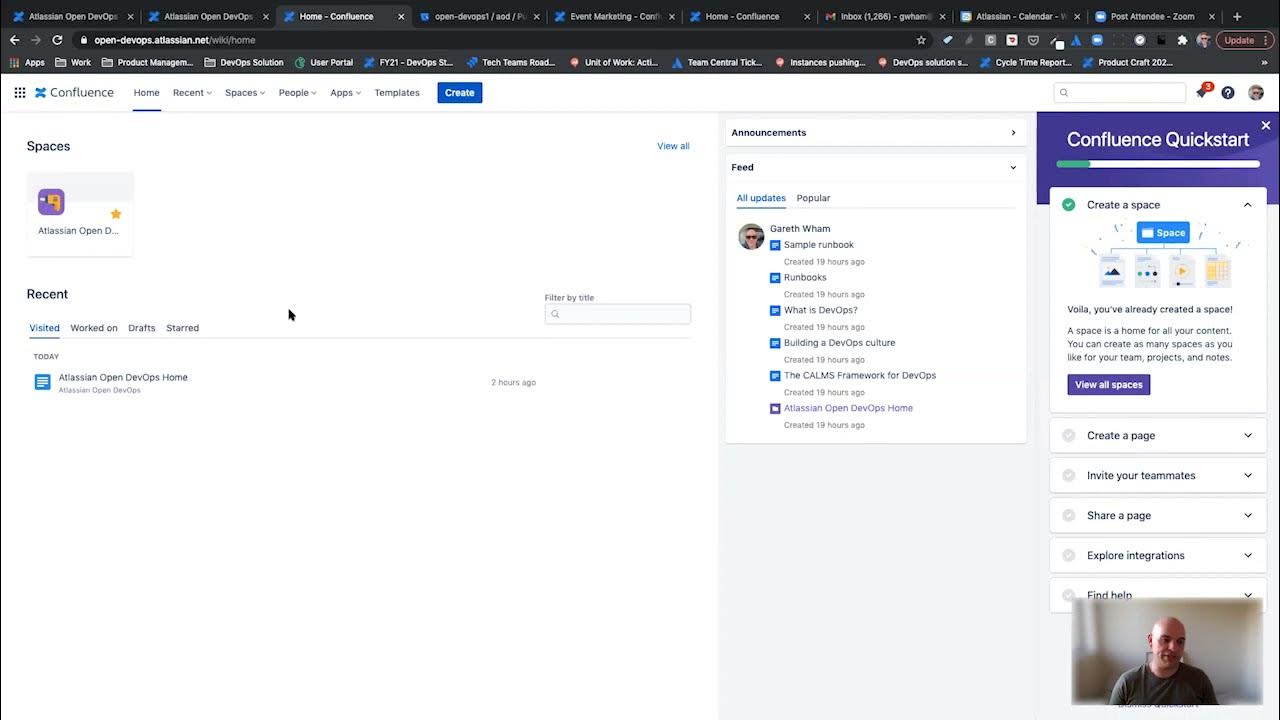Switch to the Inbox Gmail browser tab
1280x720 pixels.
(x=885, y=16)
